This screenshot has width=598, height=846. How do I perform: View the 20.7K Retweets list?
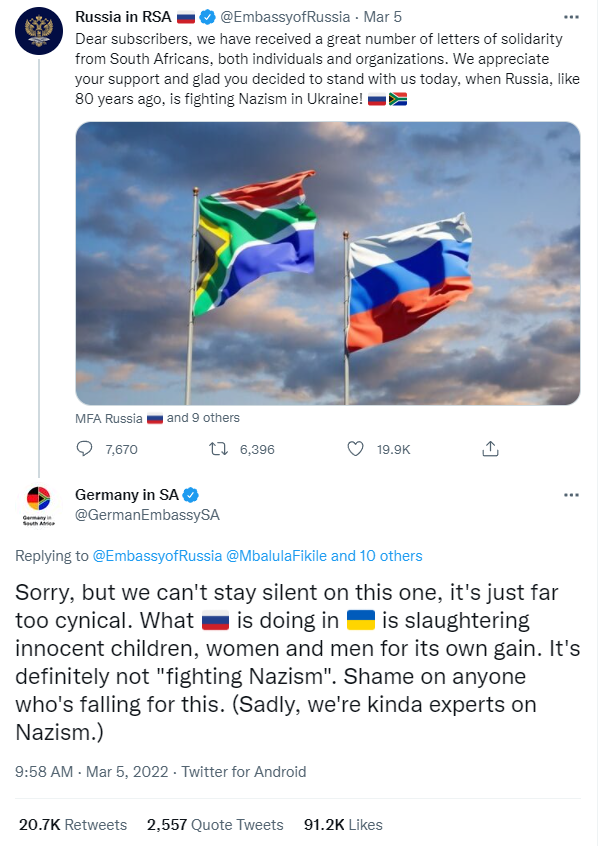(x=73, y=824)
